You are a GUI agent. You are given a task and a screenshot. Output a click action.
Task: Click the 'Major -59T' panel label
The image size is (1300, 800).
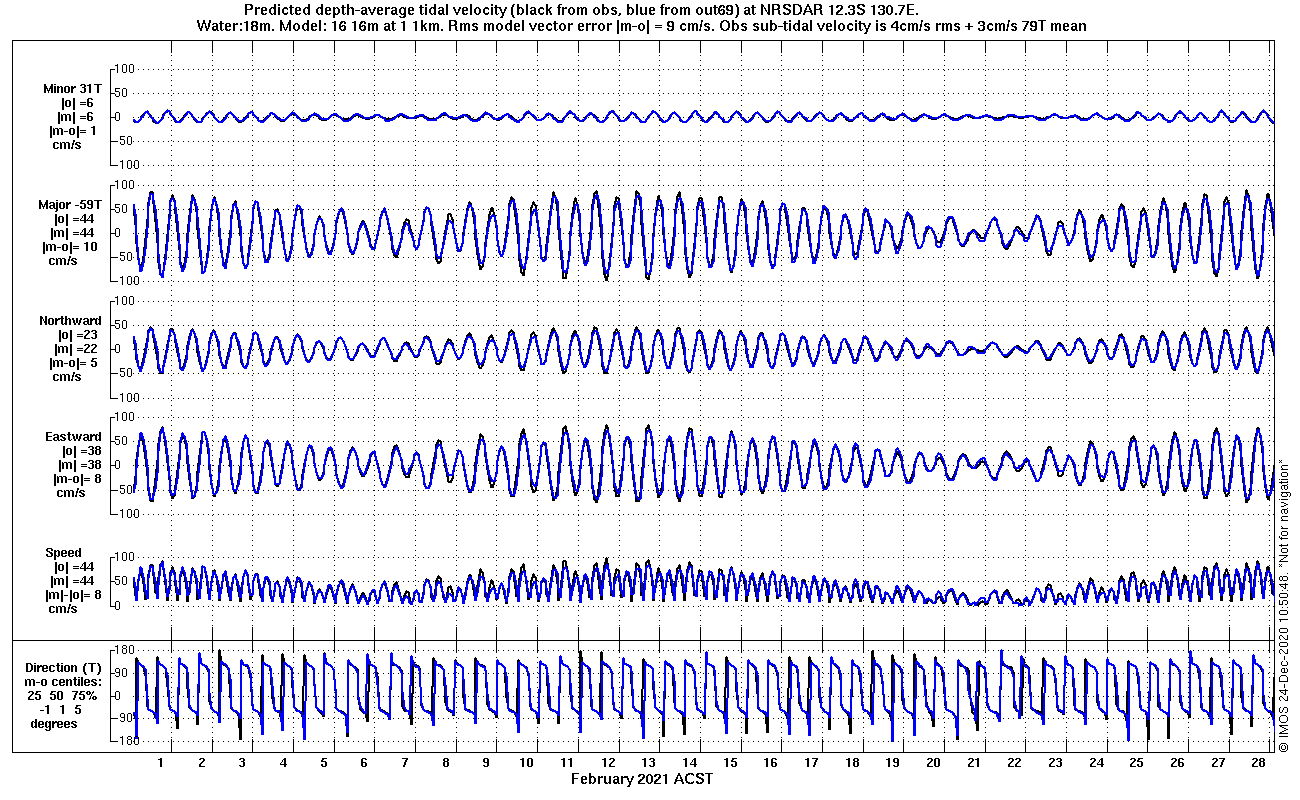[72, 205]
